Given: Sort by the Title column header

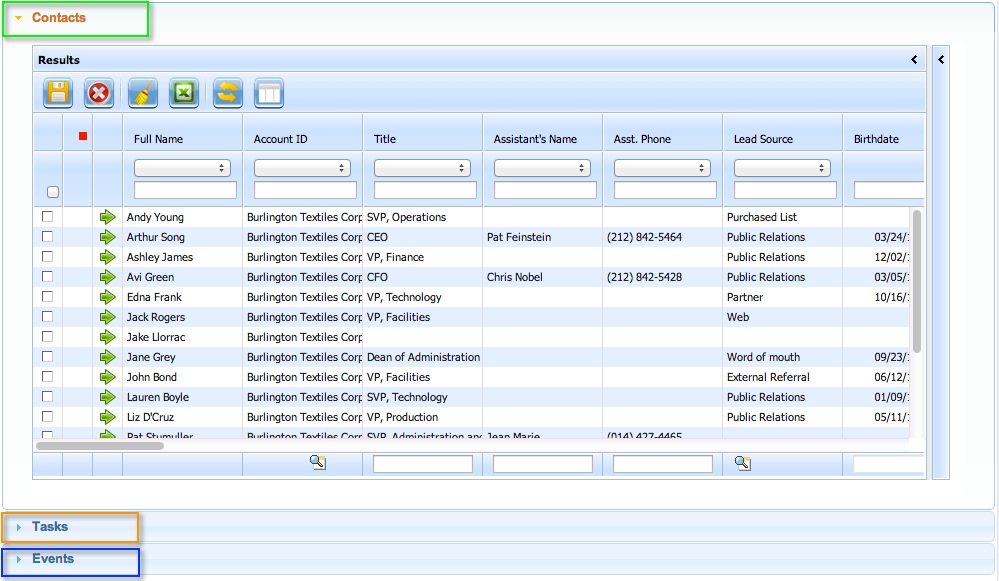Looking at the screenshot, I should point(385,139).
